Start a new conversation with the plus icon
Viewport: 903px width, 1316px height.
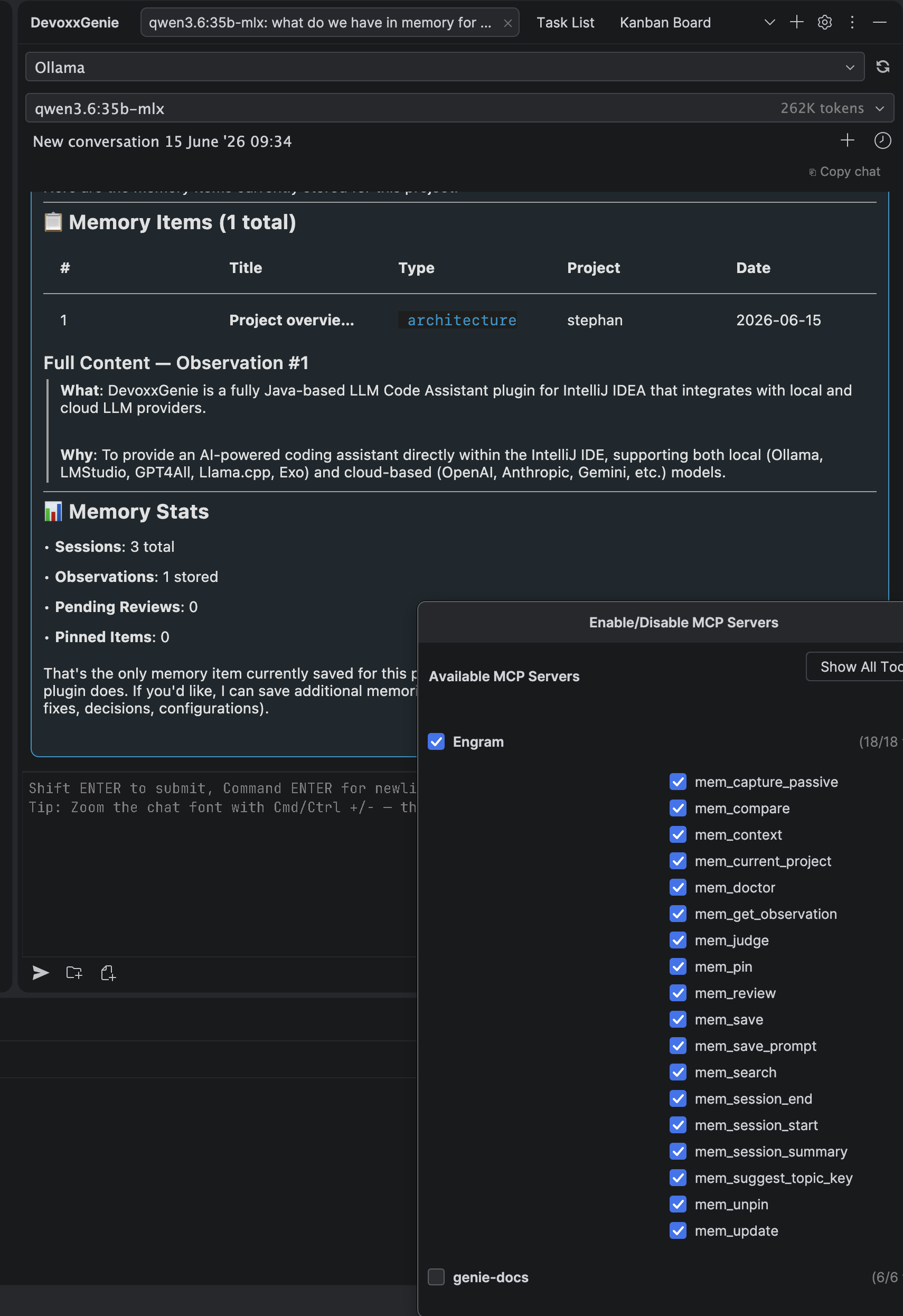click(x=848, y=140)
